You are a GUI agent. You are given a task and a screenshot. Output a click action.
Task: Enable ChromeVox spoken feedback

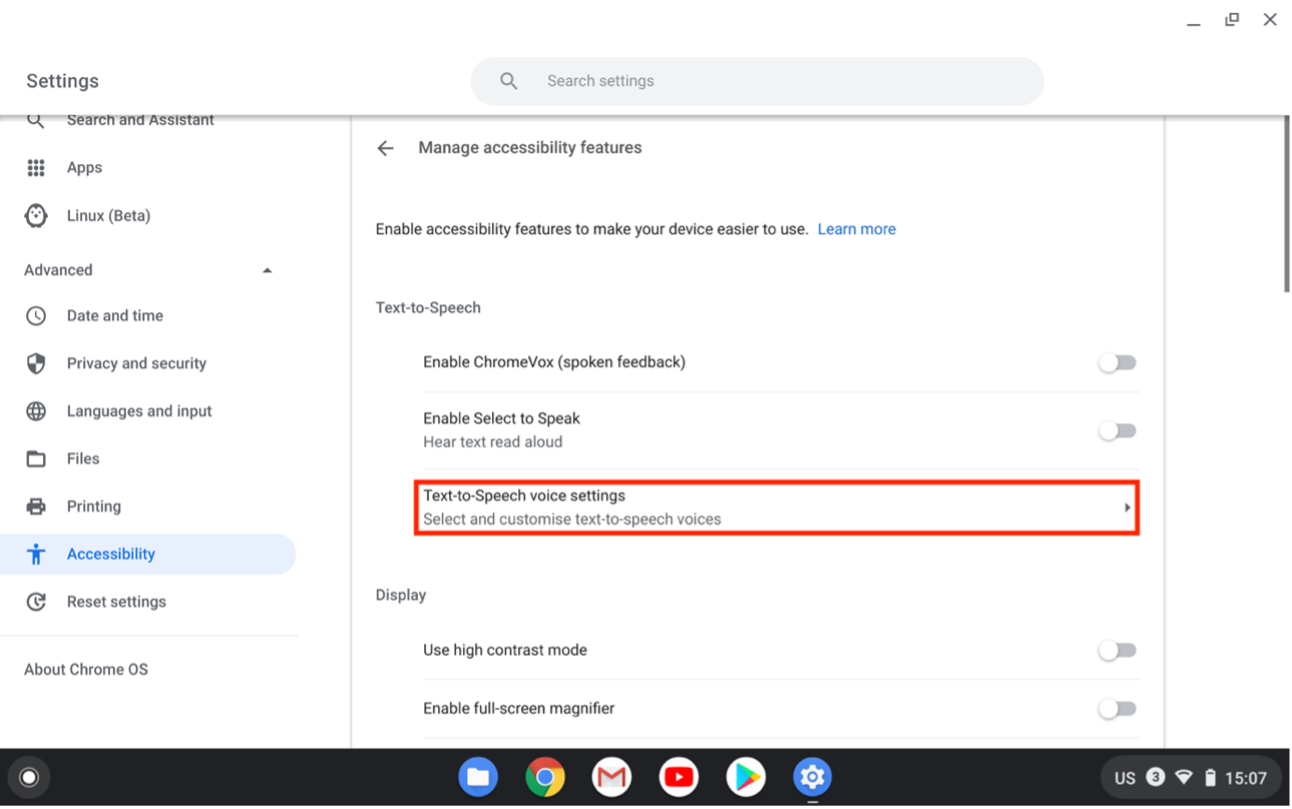(x=1117, y=362)
